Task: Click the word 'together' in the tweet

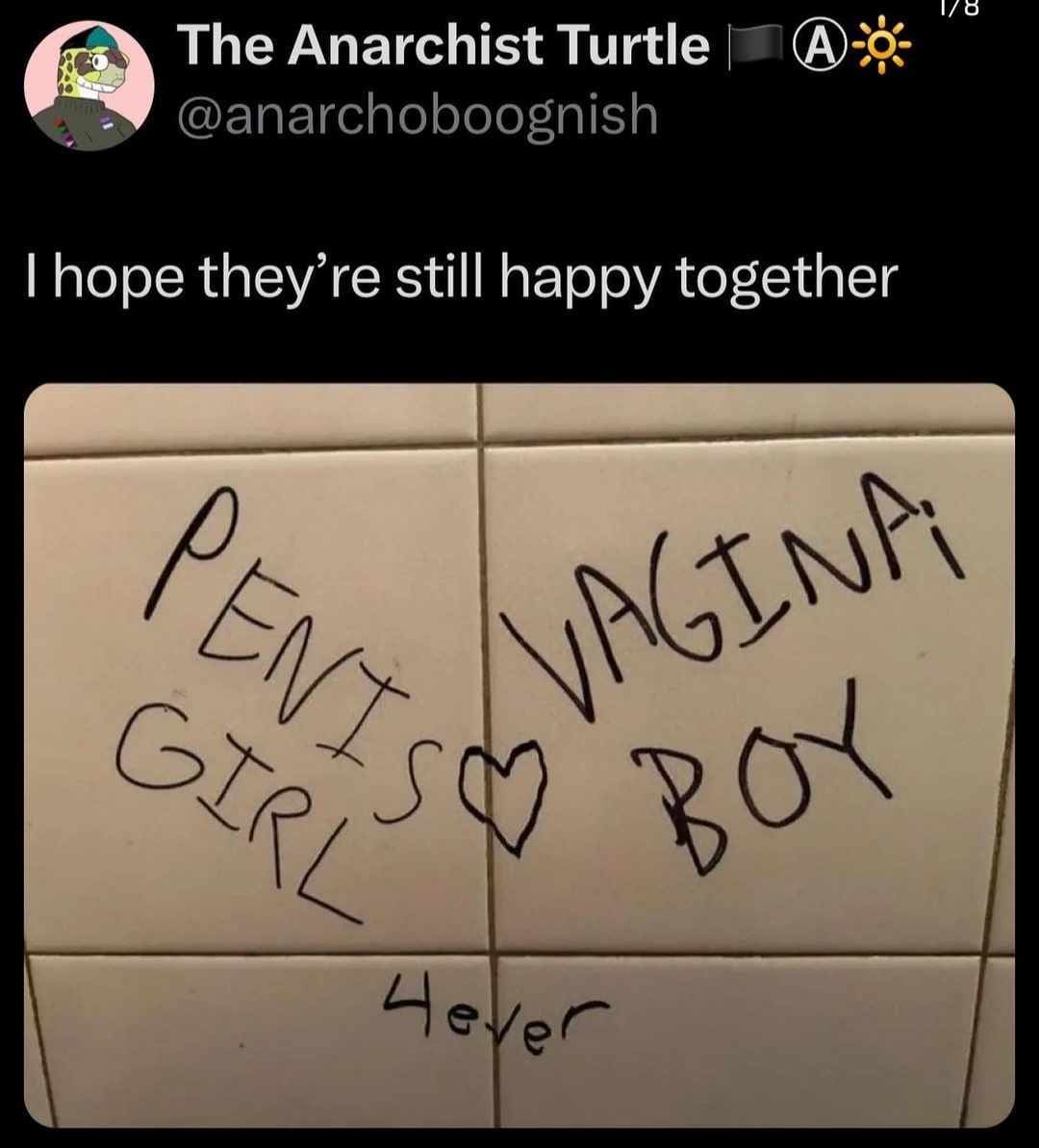Action: coord(786,278)
